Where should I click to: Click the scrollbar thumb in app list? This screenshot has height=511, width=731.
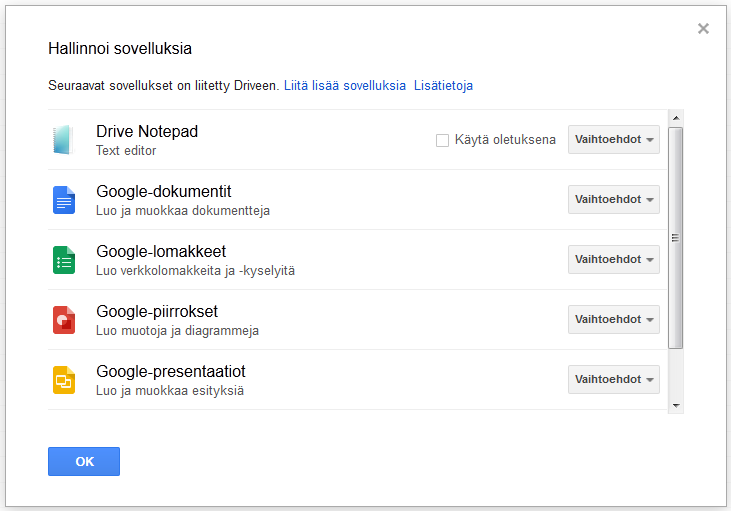[x=676, y=238]
